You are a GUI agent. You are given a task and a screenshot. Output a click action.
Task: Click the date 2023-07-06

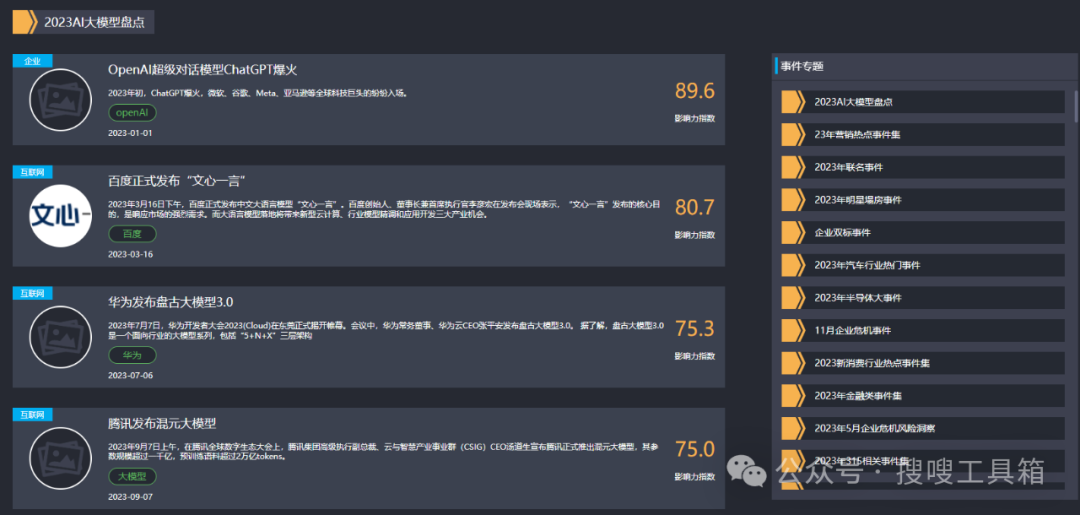click(x=130, y=375)
